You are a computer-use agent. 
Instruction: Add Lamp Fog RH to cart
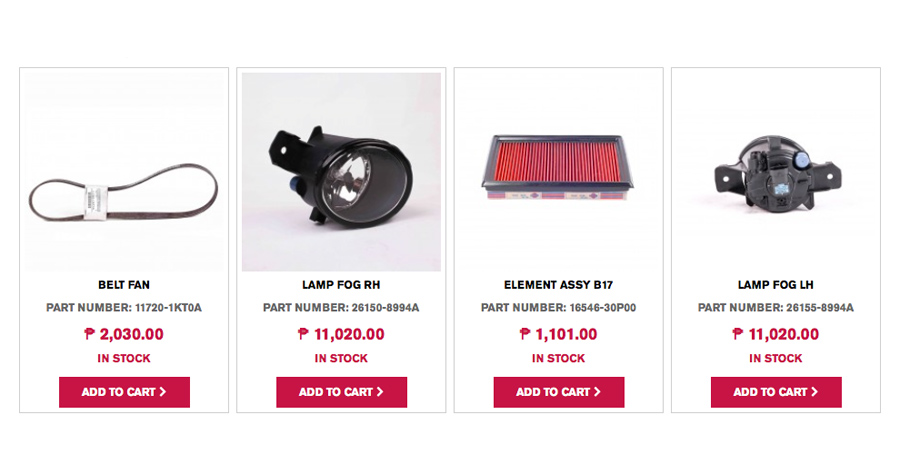click(342, 392)
